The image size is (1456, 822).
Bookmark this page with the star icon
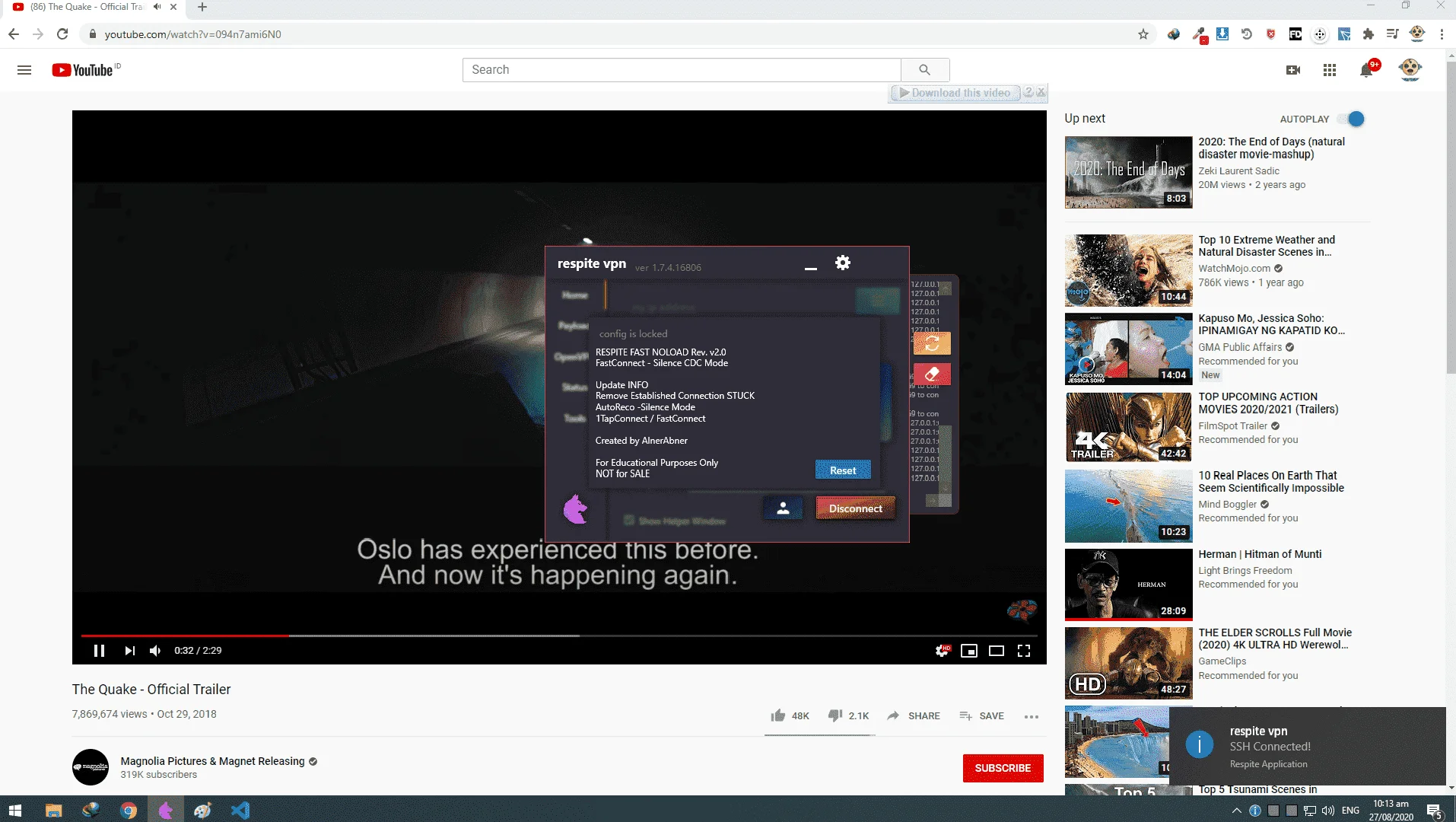pos(1143,34)
